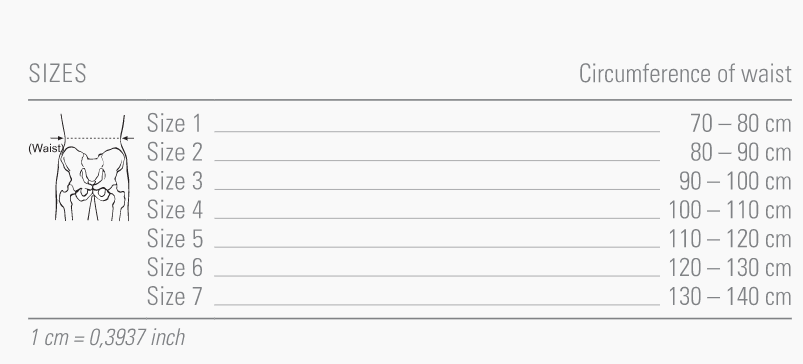Click the 130 – 140 cm value
803x364 pixels.
point(730,297)
